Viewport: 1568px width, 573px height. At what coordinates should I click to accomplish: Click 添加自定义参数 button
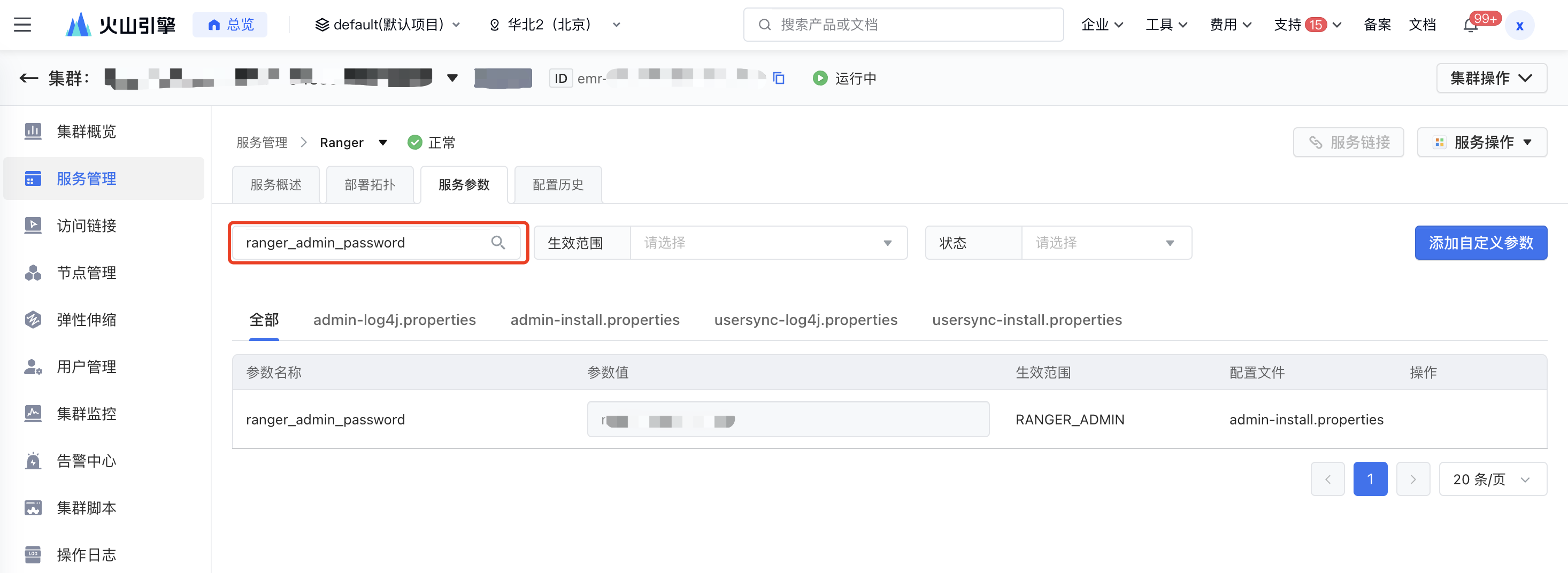pos(1480,243)
